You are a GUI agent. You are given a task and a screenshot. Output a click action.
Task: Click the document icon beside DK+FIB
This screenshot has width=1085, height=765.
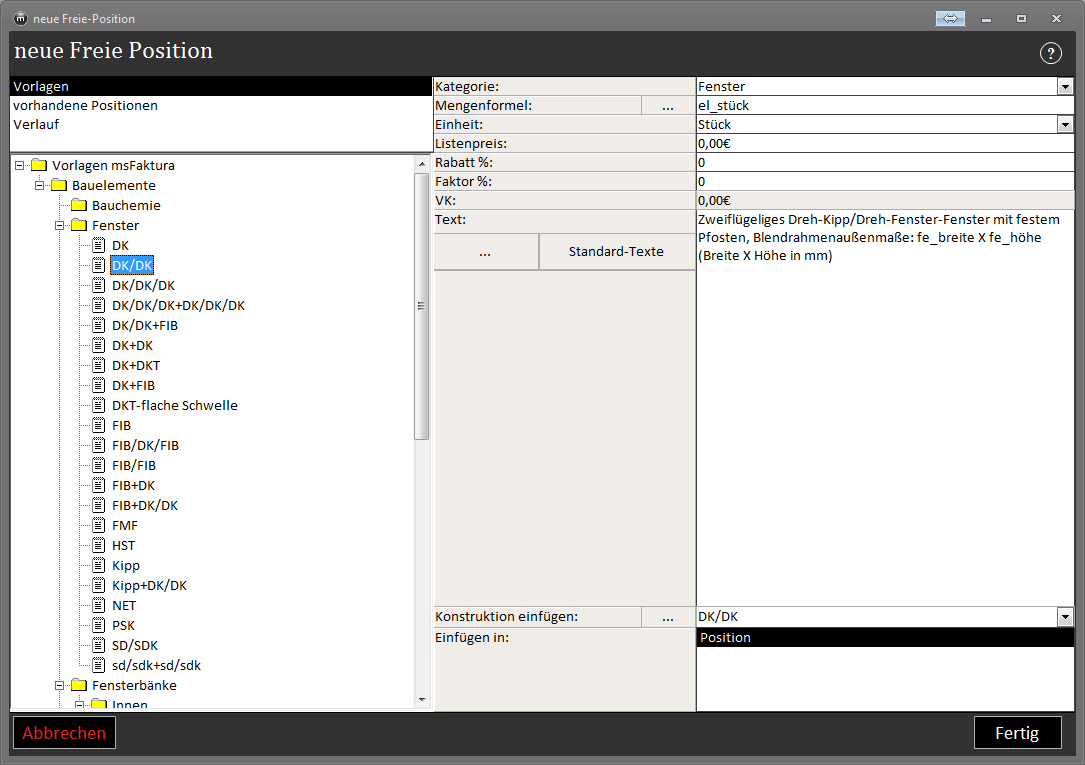(99, 385)
